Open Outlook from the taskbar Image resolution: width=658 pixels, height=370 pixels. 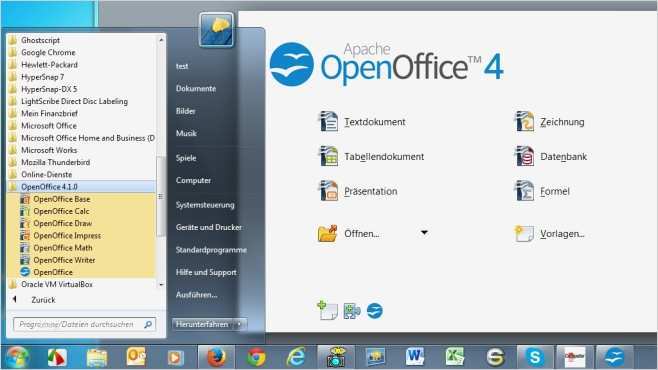(136, 357)
